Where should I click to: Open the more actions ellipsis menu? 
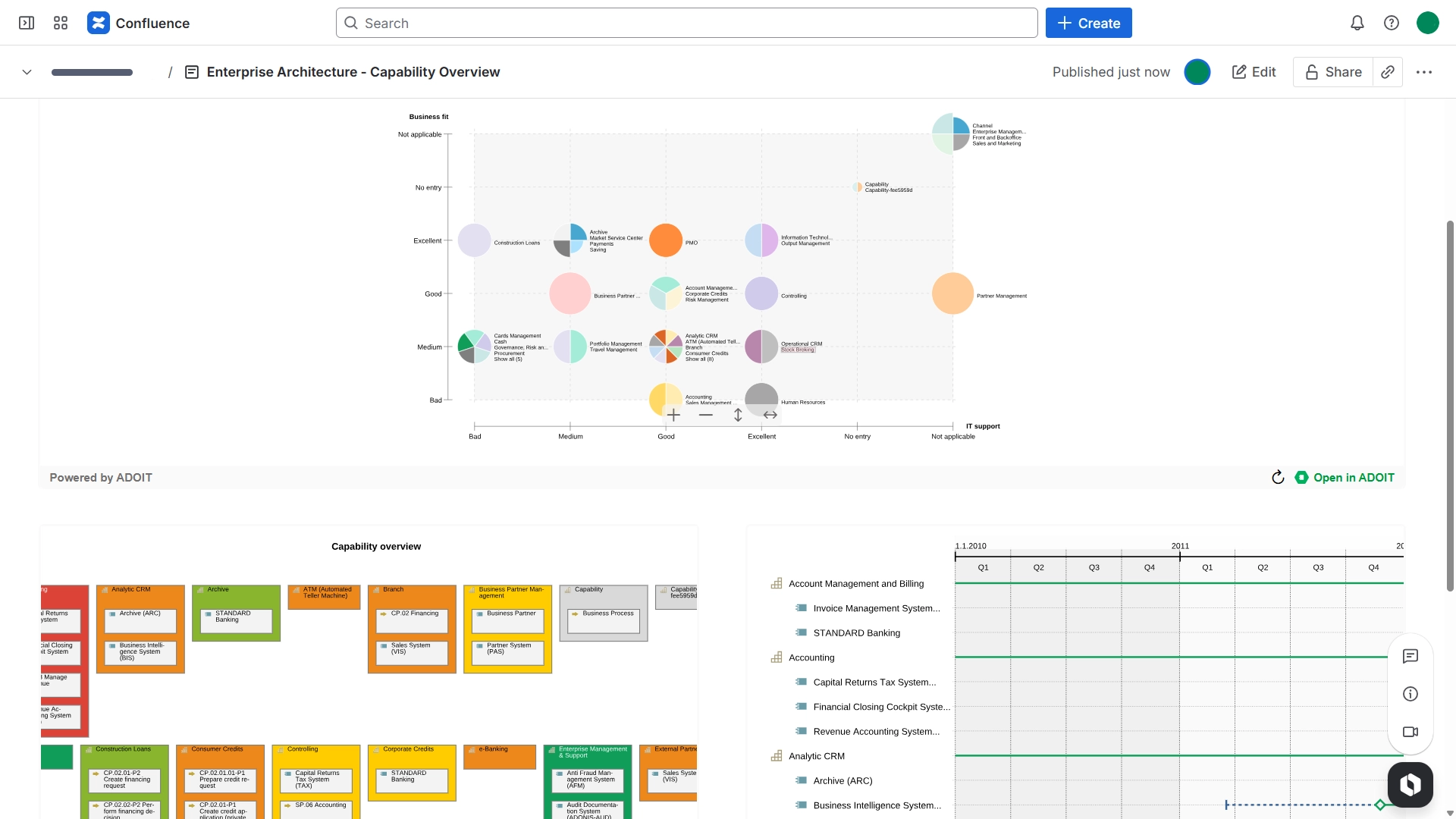click(x=1424, y=72)
